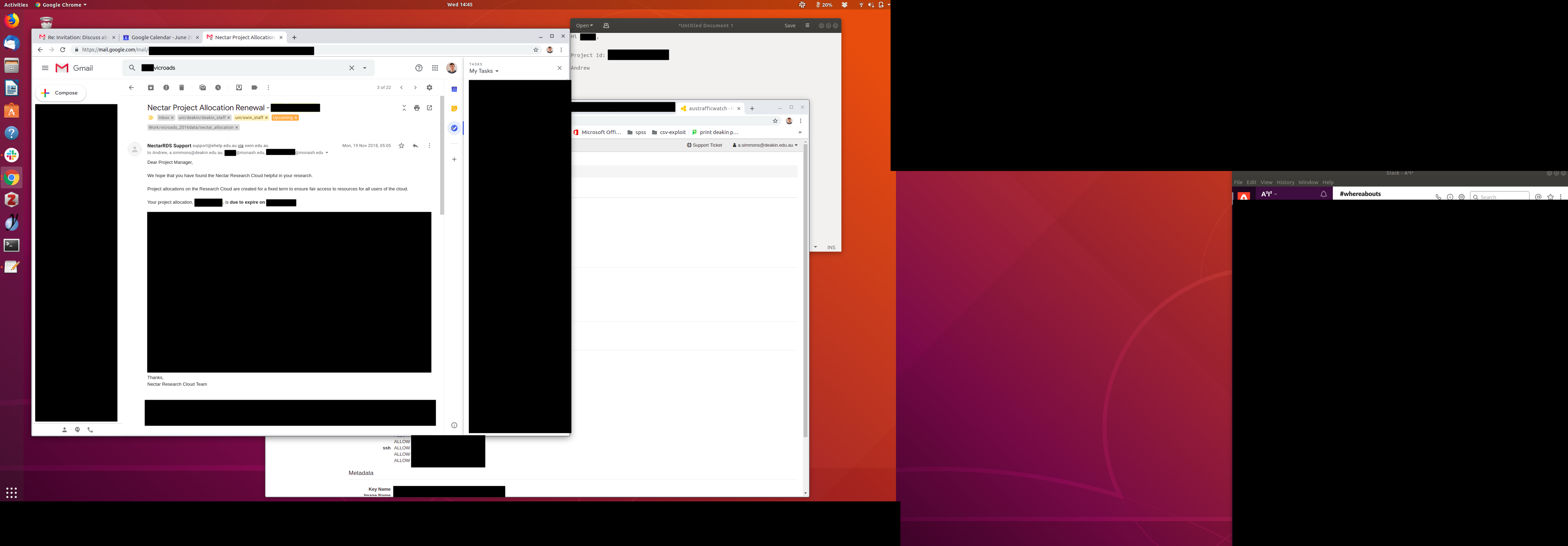Open the History menu in Slack
The height and width of the screenshot is (546, 1568).
pyautogui.click(x=1285, y=182)
